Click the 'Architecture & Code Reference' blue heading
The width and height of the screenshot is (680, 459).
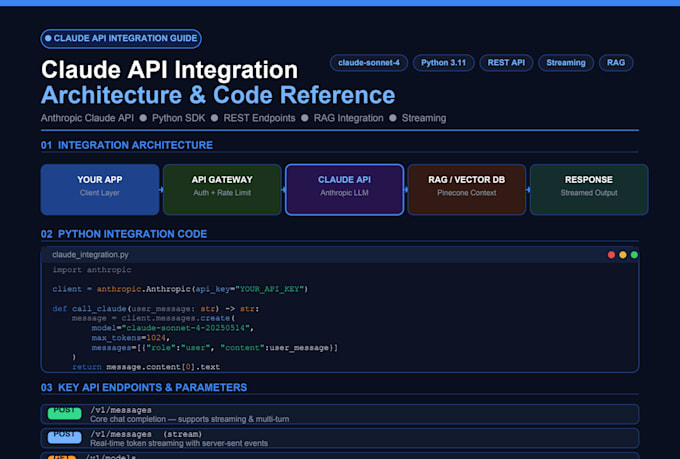218,95
